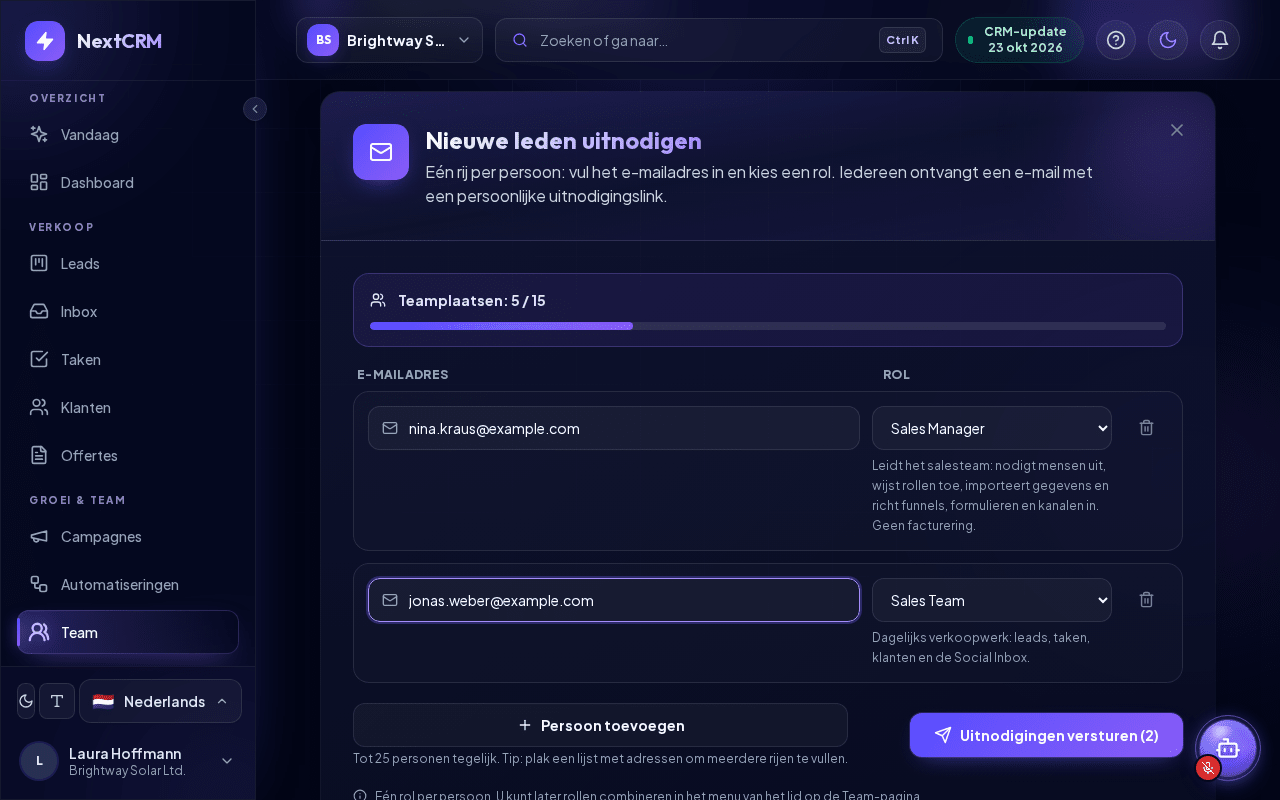The width and height of the screenshot is (1280, 800).
Task: Close the invite members dialog
Action: pyautogui.click(x=1177, y=130)
